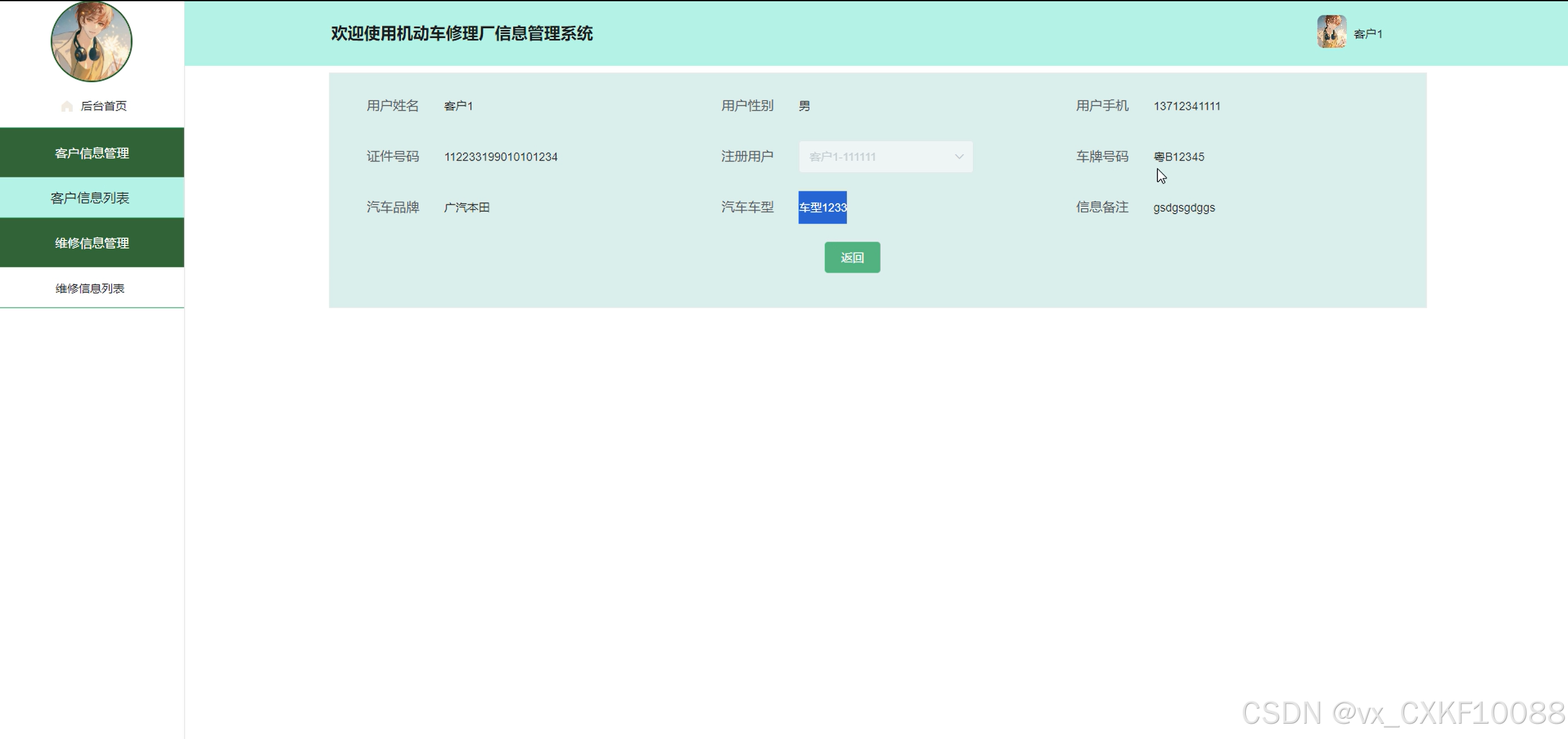Click the large circular avatar in sidebar
The height and width of the screenshot is (739, 1568).
point(91,42)
